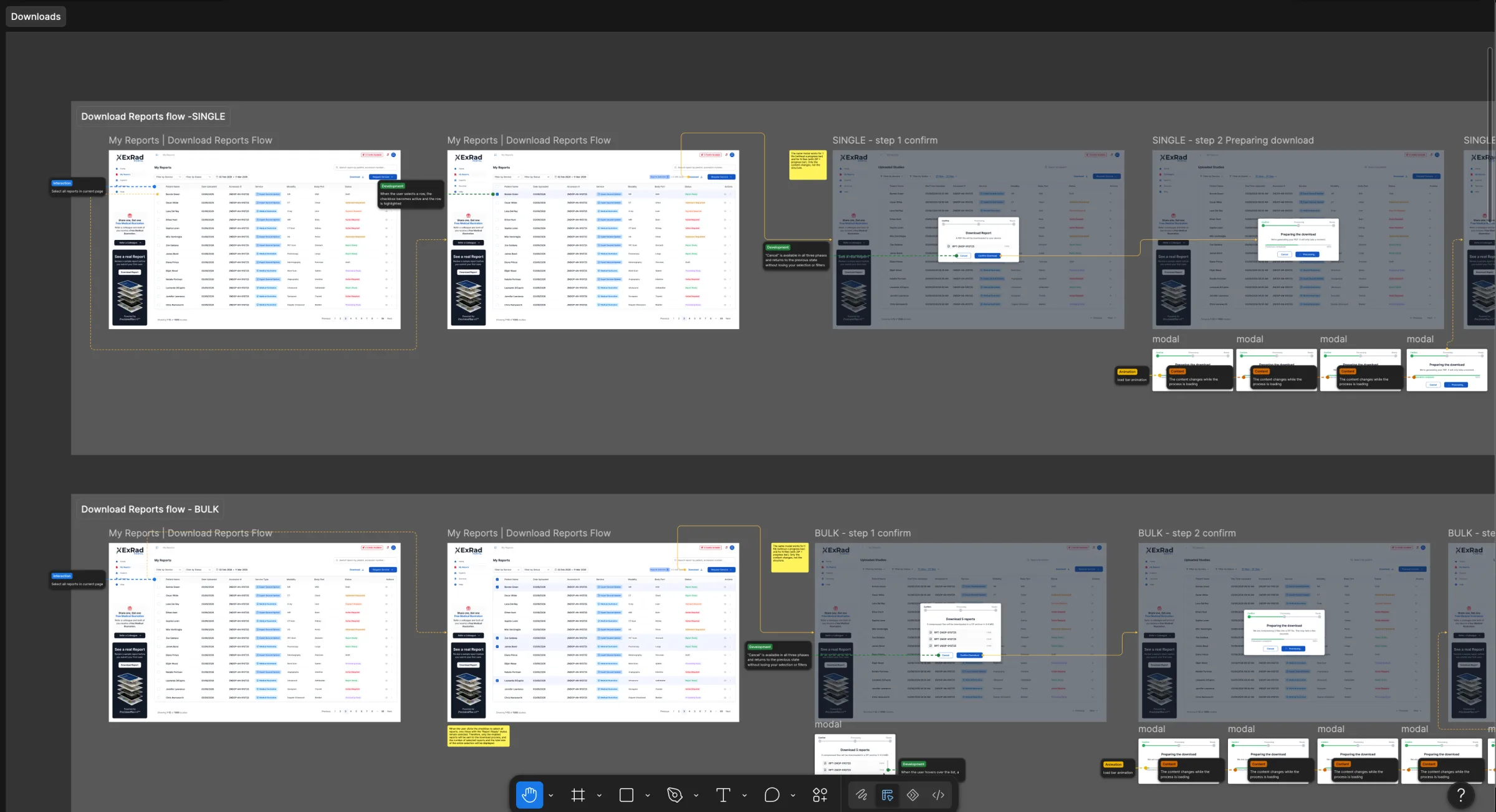The height and width of the screenshot is (812, 1496).
Task: Select the Comment tool
Action: tap(772, 795)
